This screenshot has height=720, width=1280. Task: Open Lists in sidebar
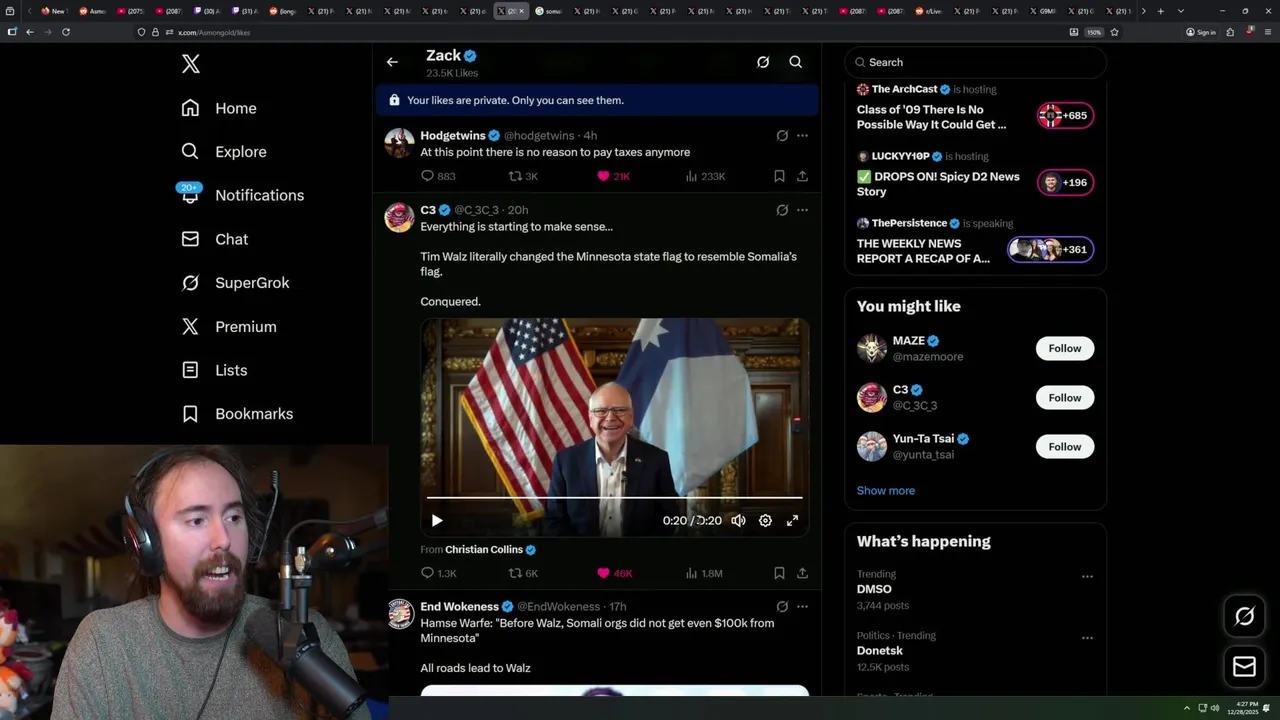[x=214, y=370]
